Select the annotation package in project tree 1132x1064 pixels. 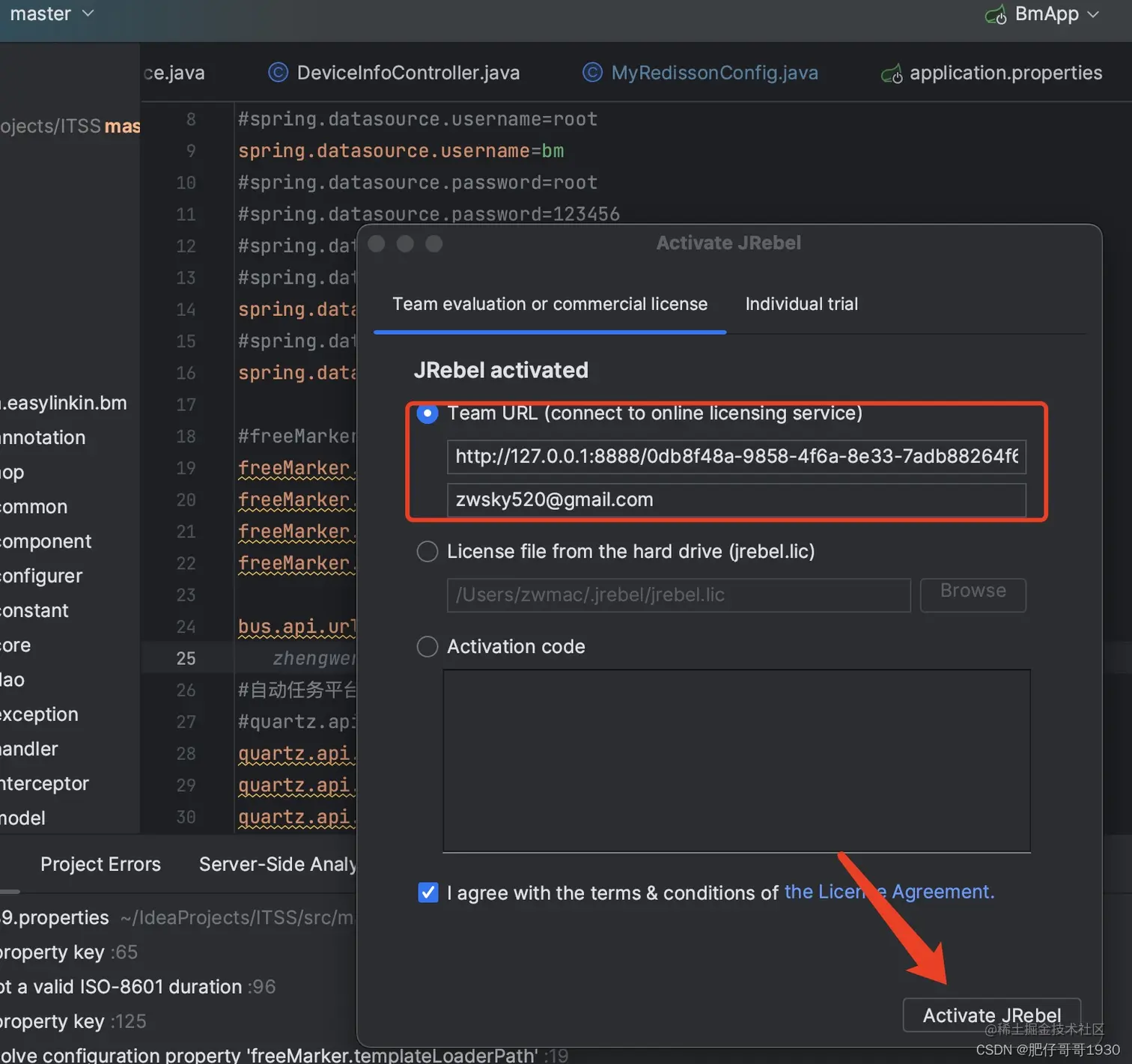click(43, 437)
